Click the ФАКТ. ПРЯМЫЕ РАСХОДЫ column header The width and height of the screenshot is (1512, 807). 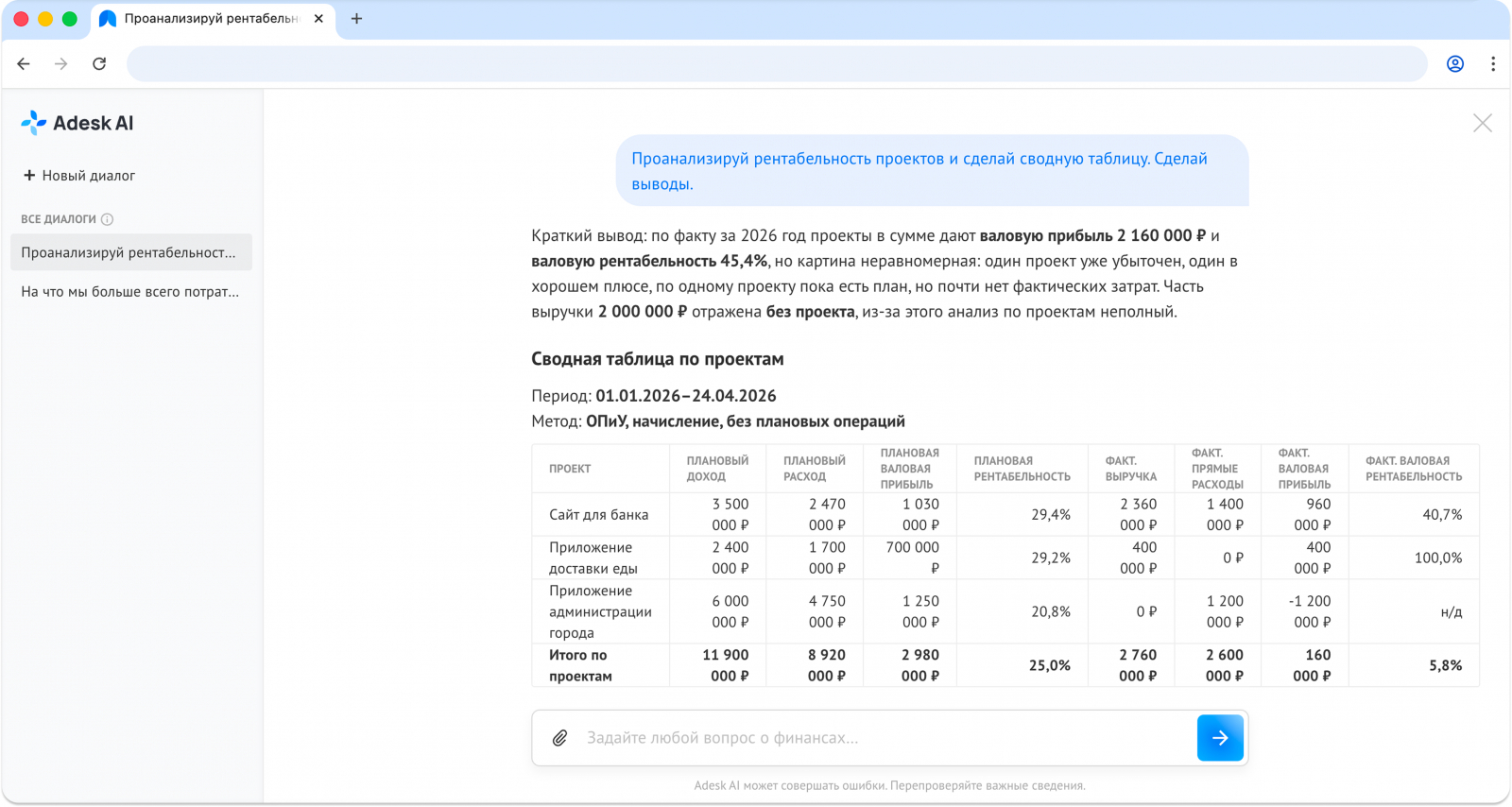(1217, 469)
